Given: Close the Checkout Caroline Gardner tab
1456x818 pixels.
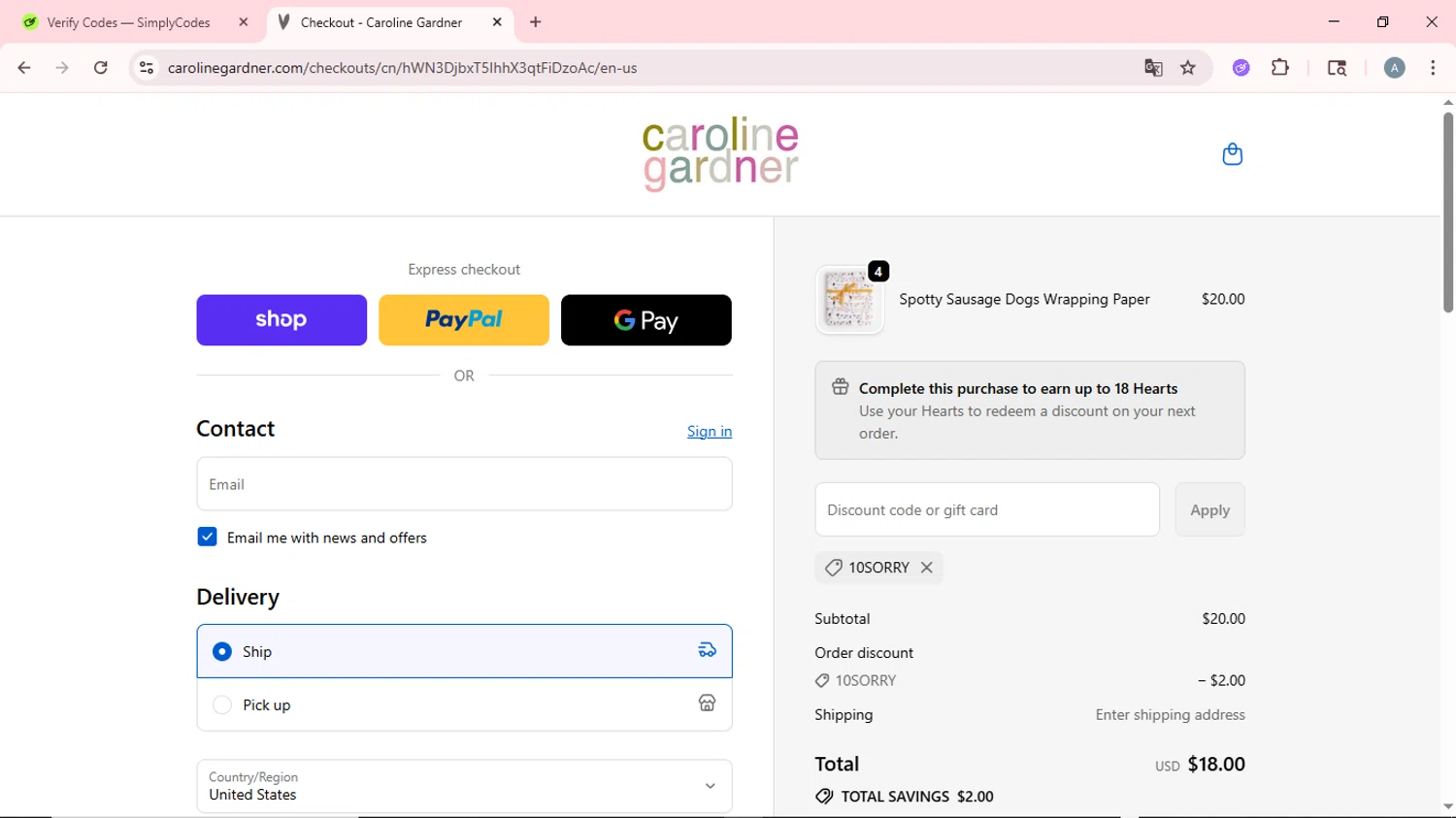Looking at the screenshot, I should [497, 22].
